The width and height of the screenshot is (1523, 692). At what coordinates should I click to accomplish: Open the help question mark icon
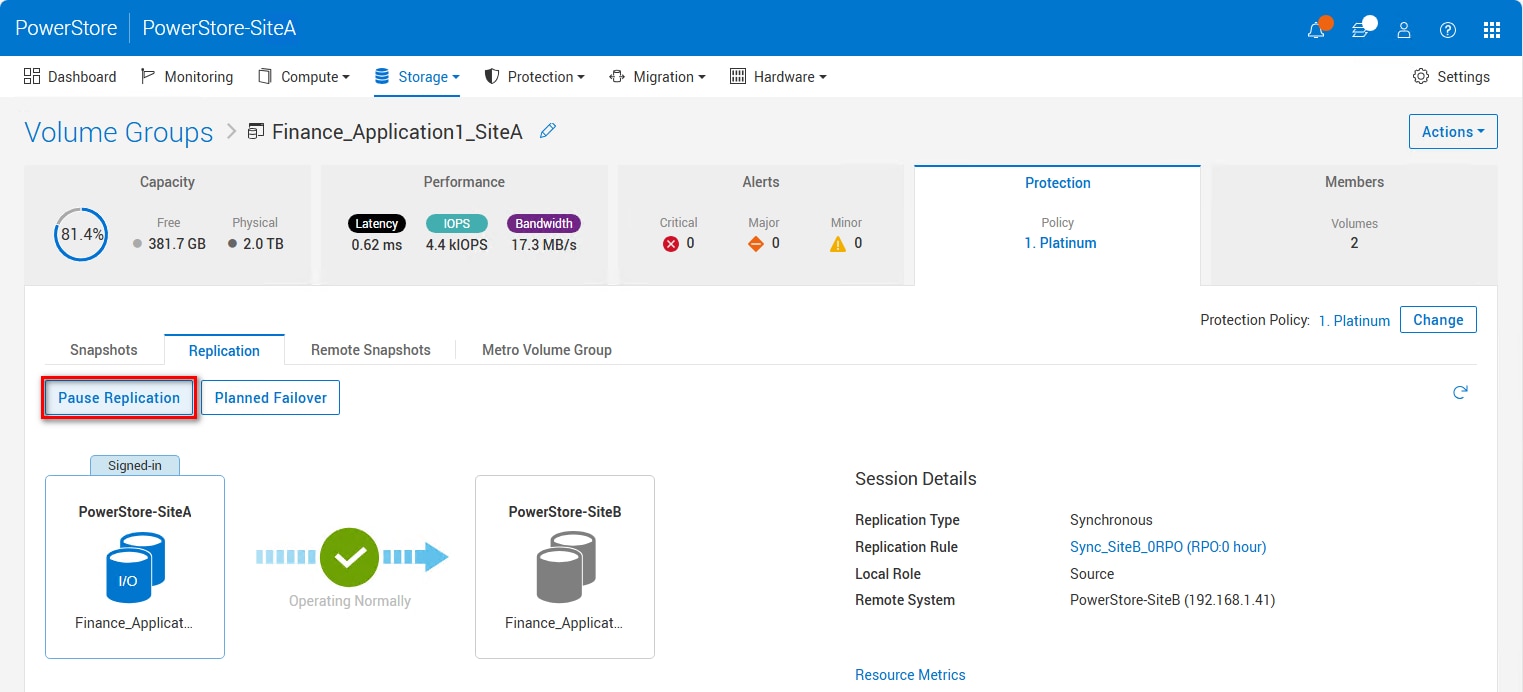click(1448, 30)
